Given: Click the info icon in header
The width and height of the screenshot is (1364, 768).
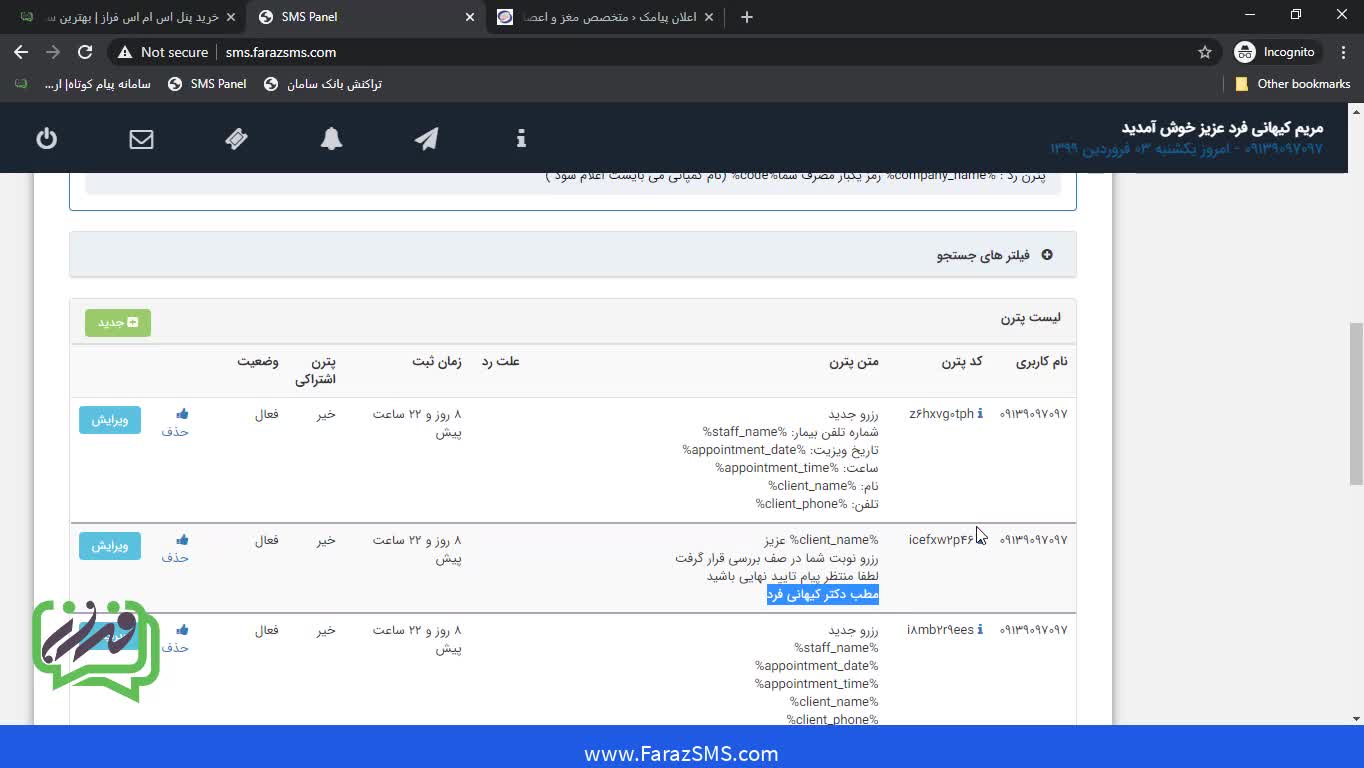Looking at the screenshot, I should point(521,139).
